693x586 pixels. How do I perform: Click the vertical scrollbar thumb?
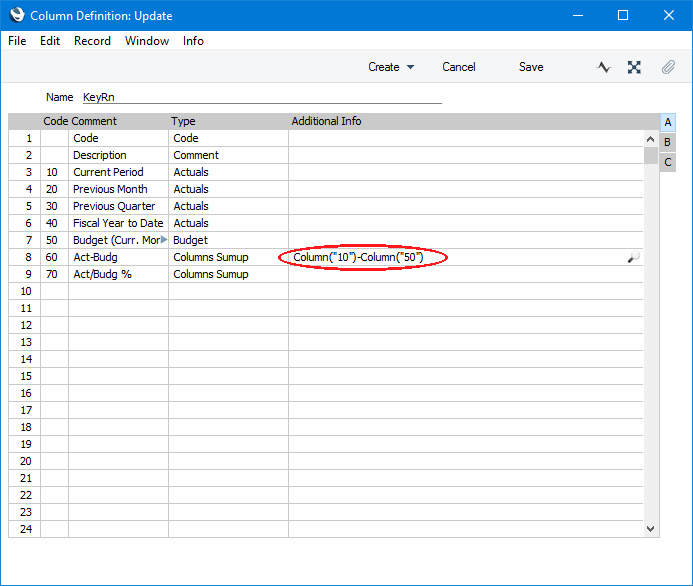650,156
